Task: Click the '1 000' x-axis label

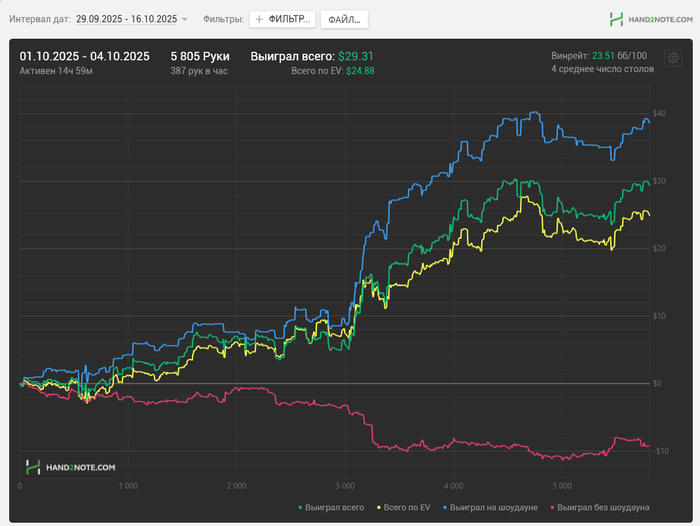Action: [x=128, y=486]
